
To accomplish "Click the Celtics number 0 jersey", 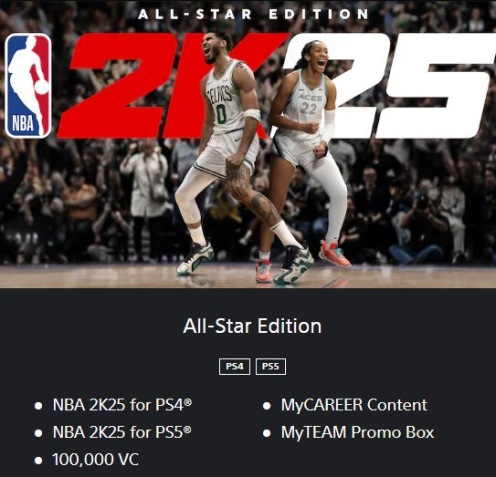I will 224,98.
